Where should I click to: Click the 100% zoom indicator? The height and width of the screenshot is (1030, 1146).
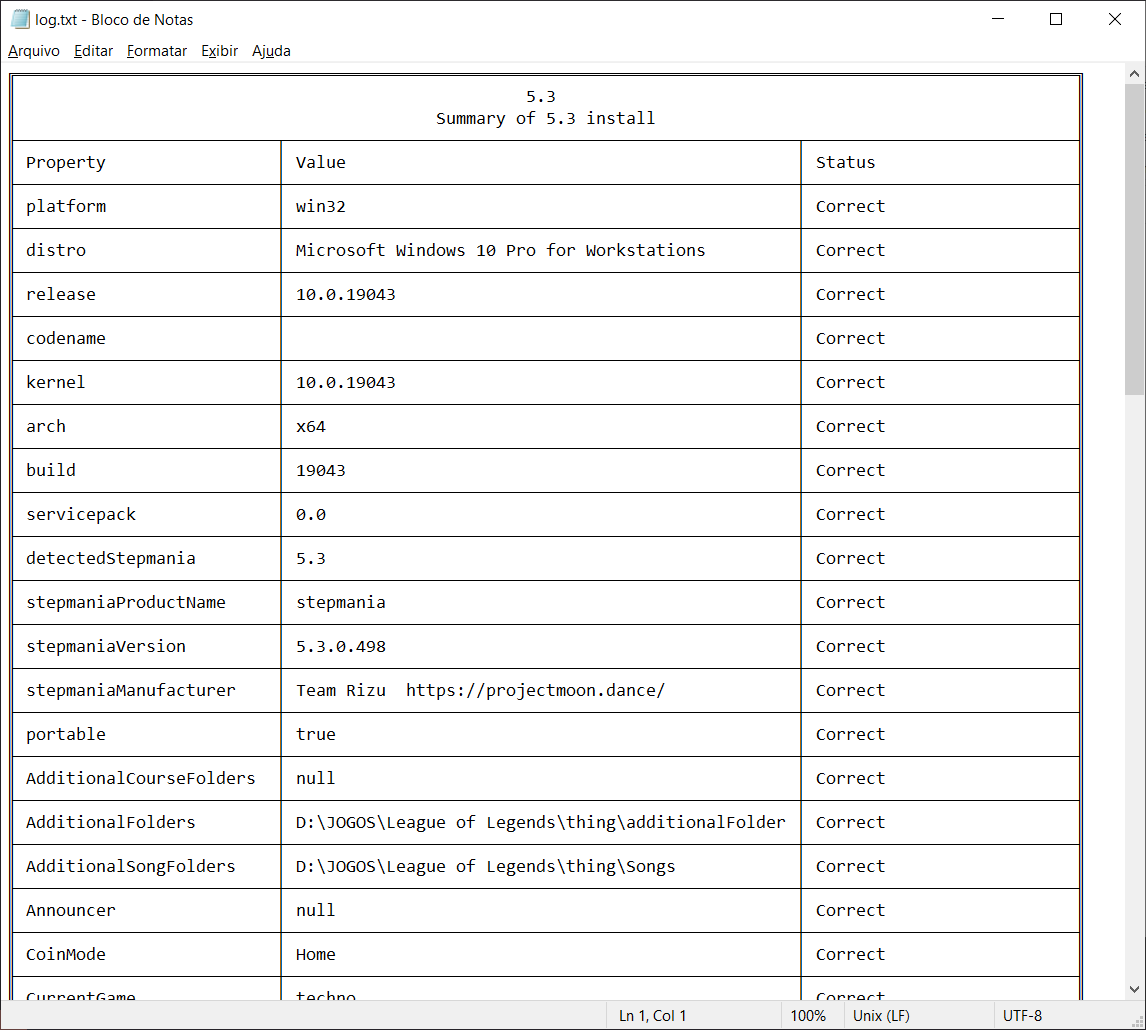(808, 1015)
